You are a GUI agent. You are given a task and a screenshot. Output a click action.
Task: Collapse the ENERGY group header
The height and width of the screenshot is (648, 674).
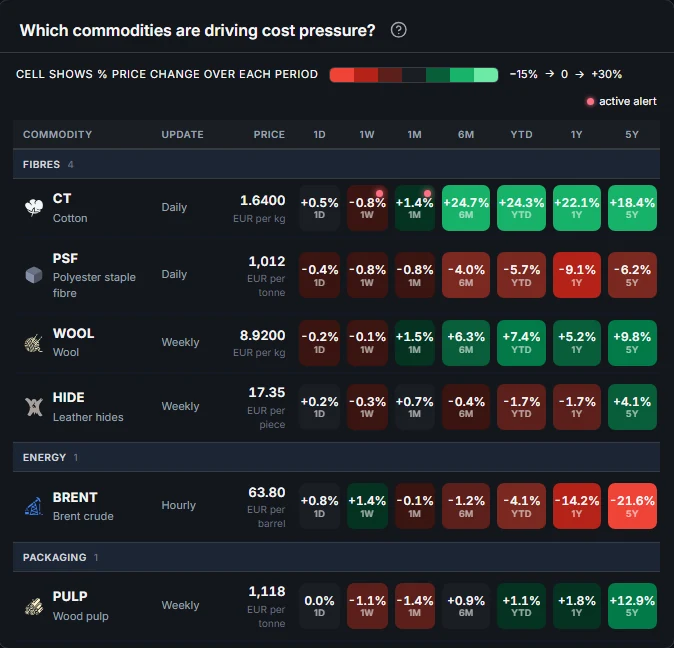(x=337, y=457)
